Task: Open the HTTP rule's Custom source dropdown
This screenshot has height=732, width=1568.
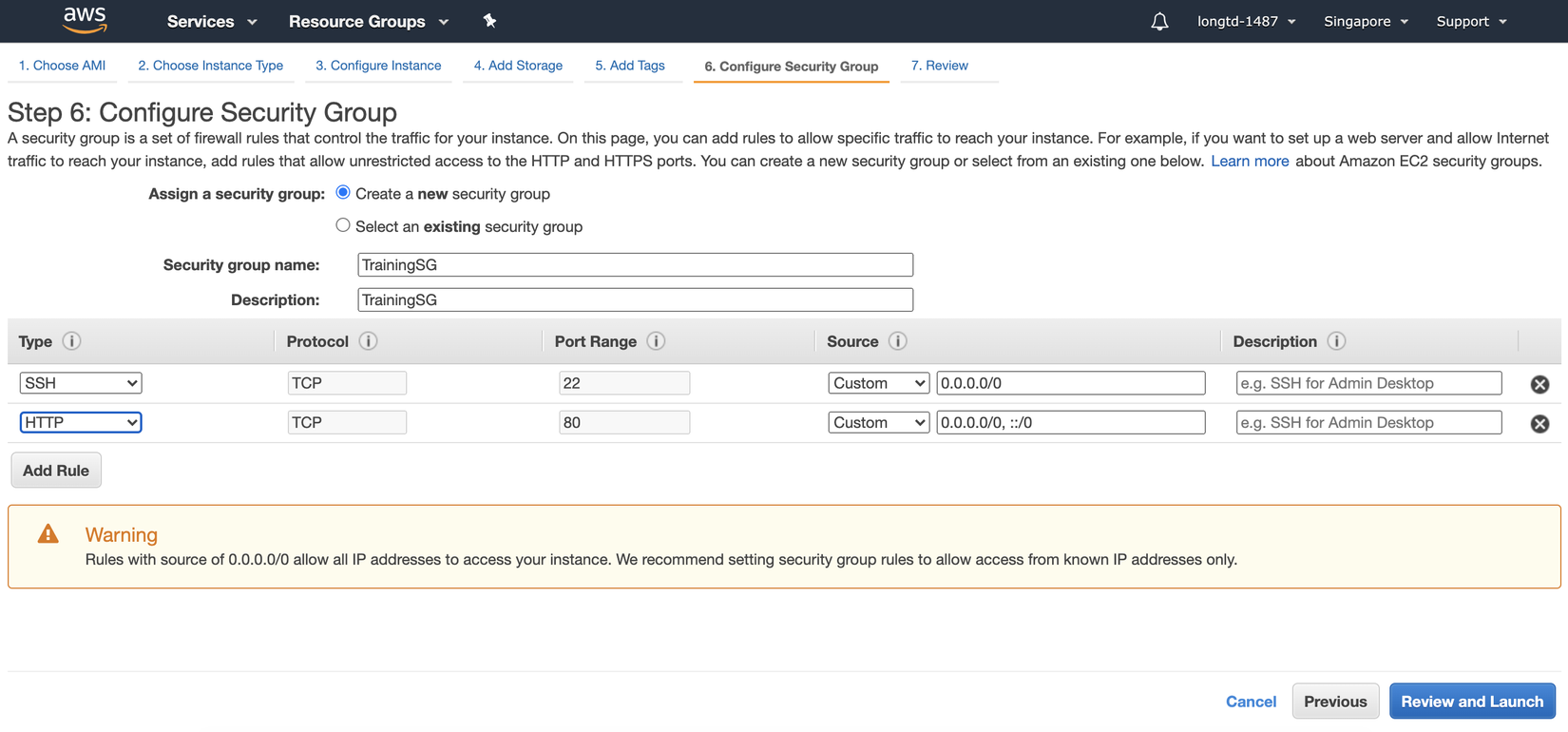Action: pyautogui.click(x=878, y=423)
